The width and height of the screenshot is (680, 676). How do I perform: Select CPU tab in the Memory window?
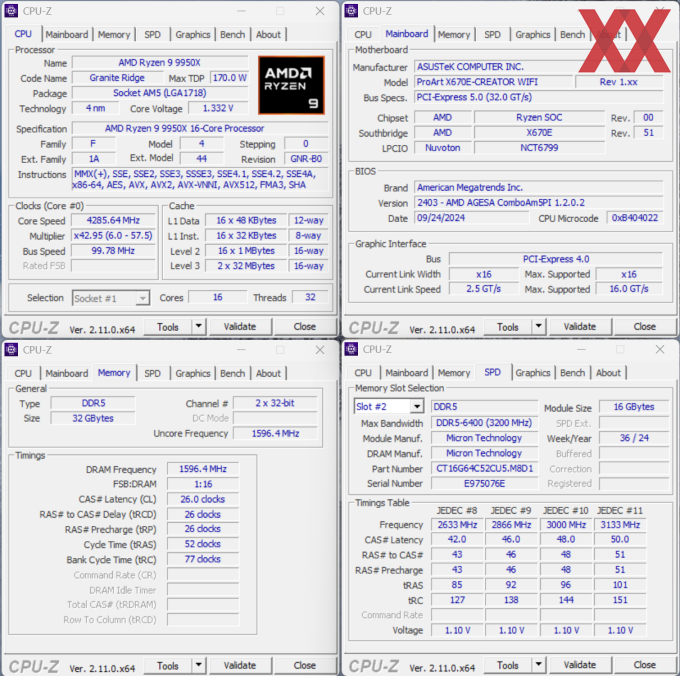point(23,373)
